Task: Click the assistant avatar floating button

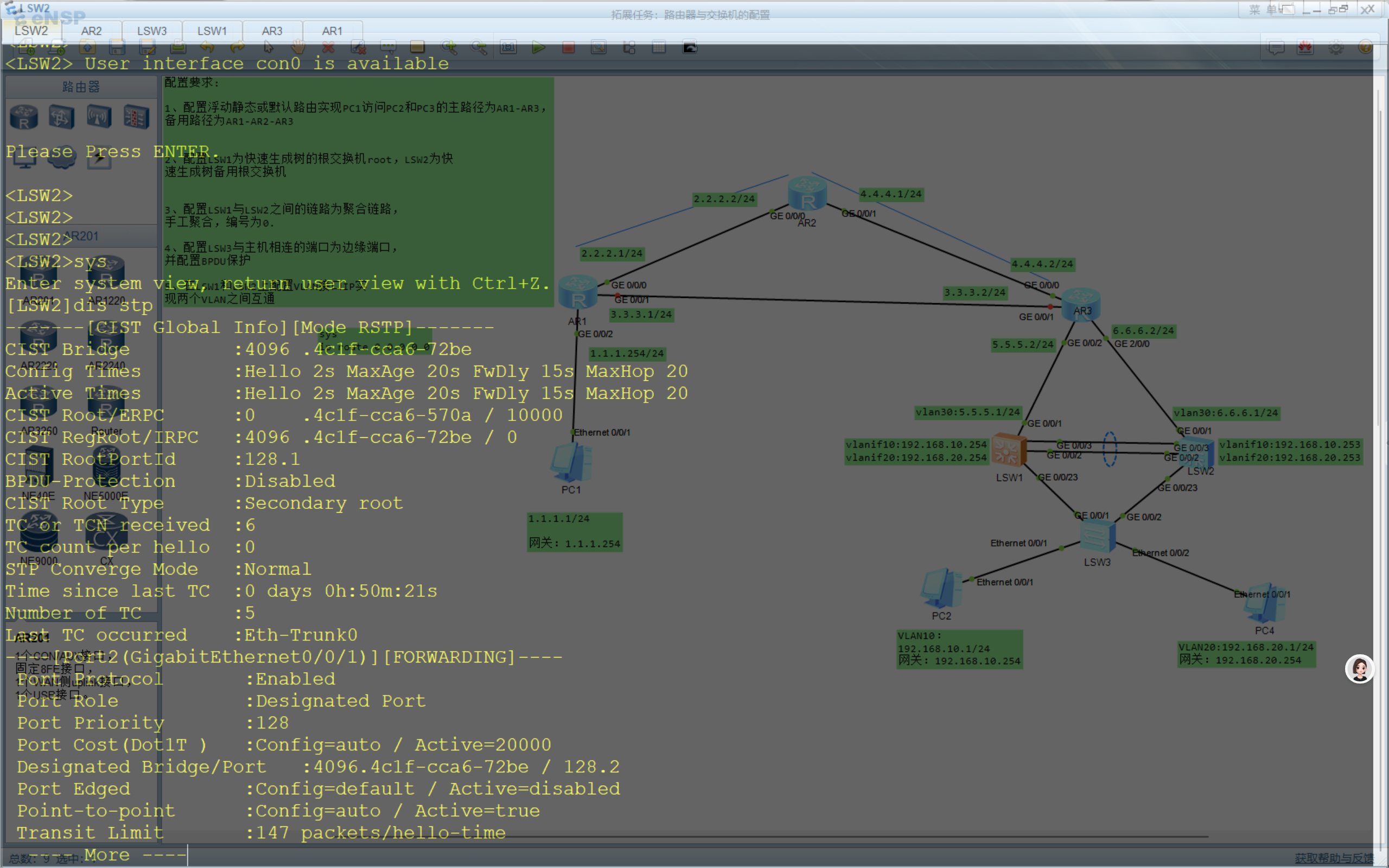Action: [x=1359, y=669]
